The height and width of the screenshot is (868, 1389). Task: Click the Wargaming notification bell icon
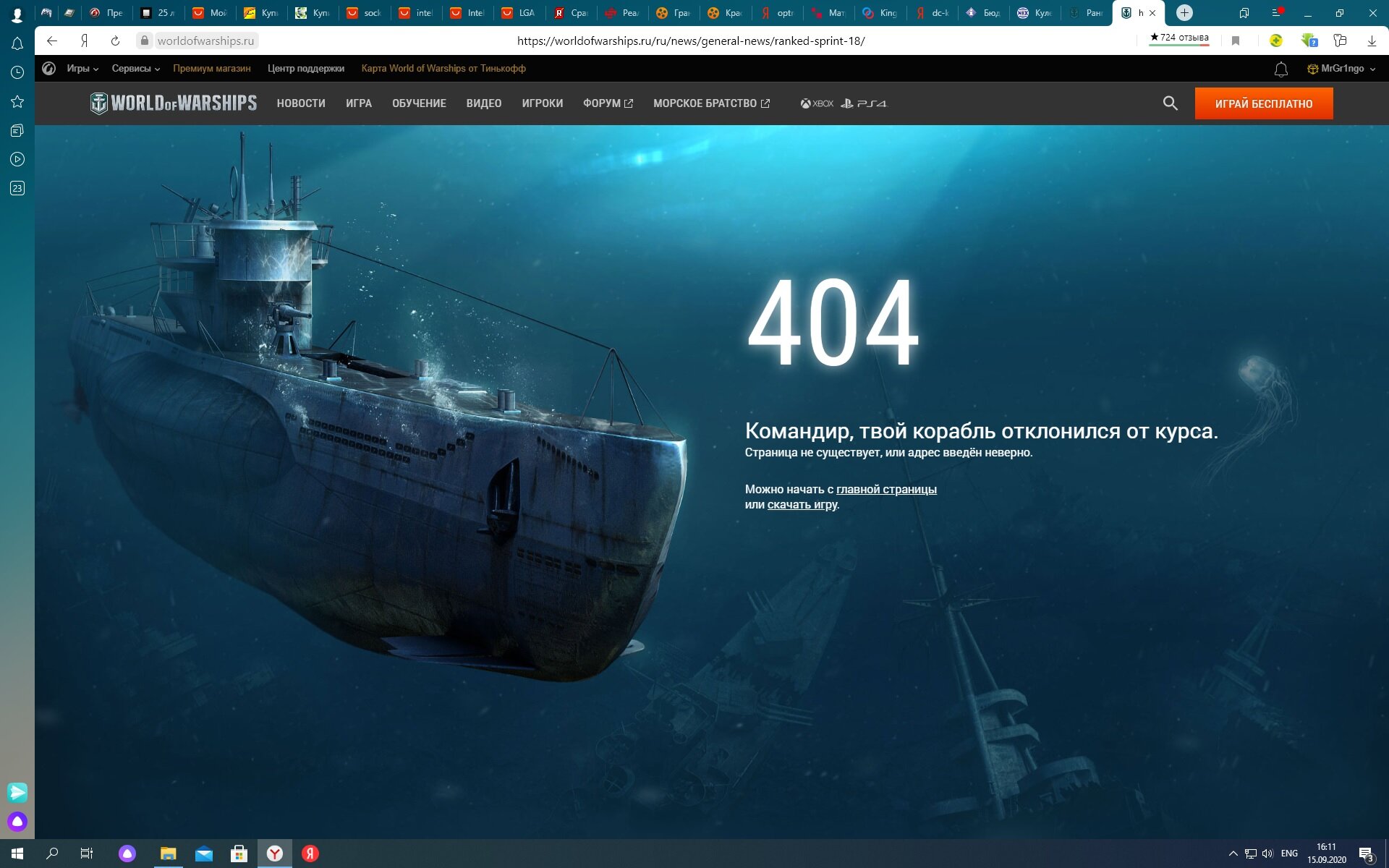point(1280,69)
